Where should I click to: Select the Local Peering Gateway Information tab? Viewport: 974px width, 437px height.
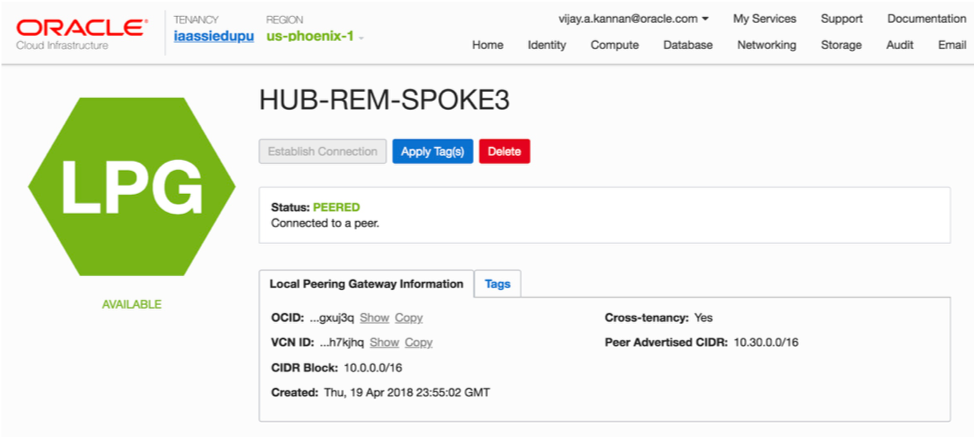click(x=366, y=284)
